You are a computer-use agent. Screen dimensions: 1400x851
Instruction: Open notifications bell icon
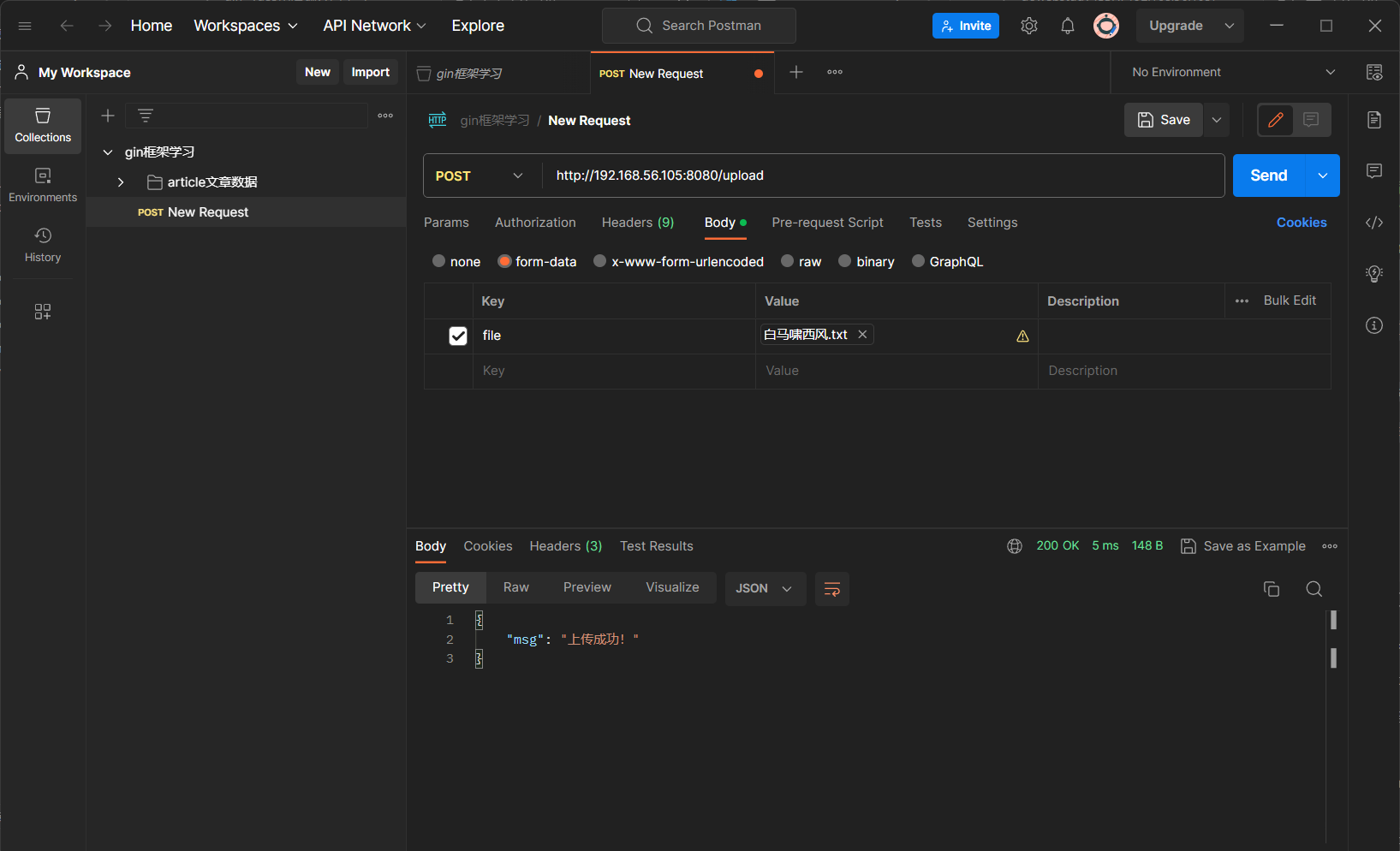click(x=1067, y=26)
